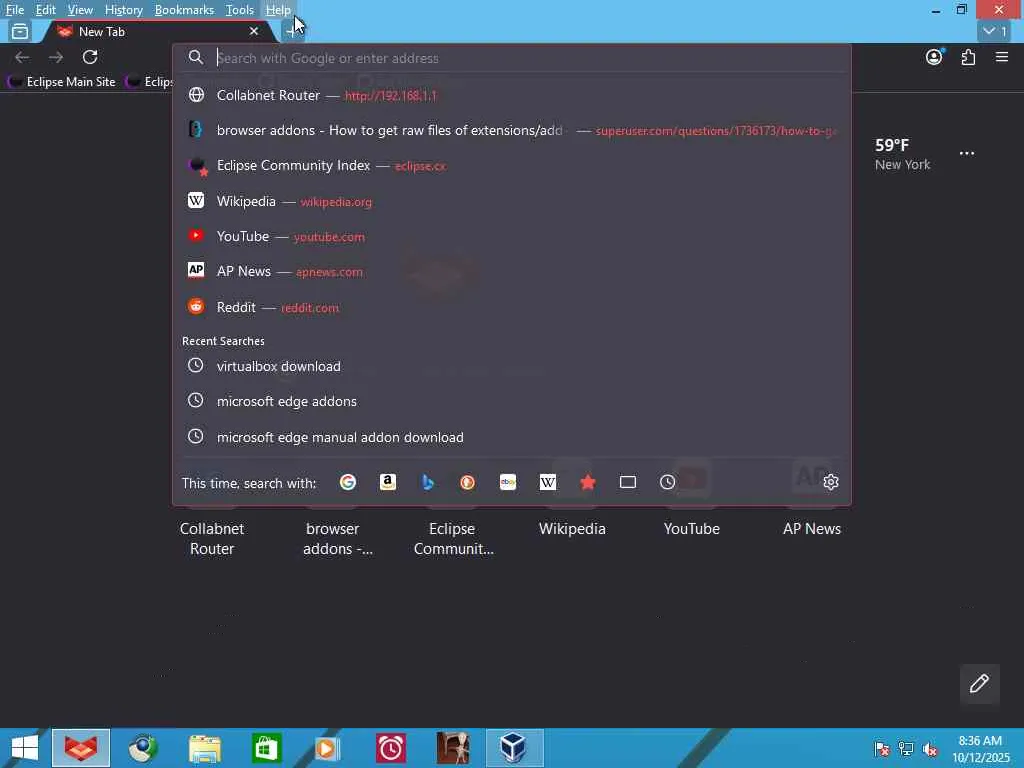Search history using the clock icon
The image size is (1024, 768).
coord(667,483)
